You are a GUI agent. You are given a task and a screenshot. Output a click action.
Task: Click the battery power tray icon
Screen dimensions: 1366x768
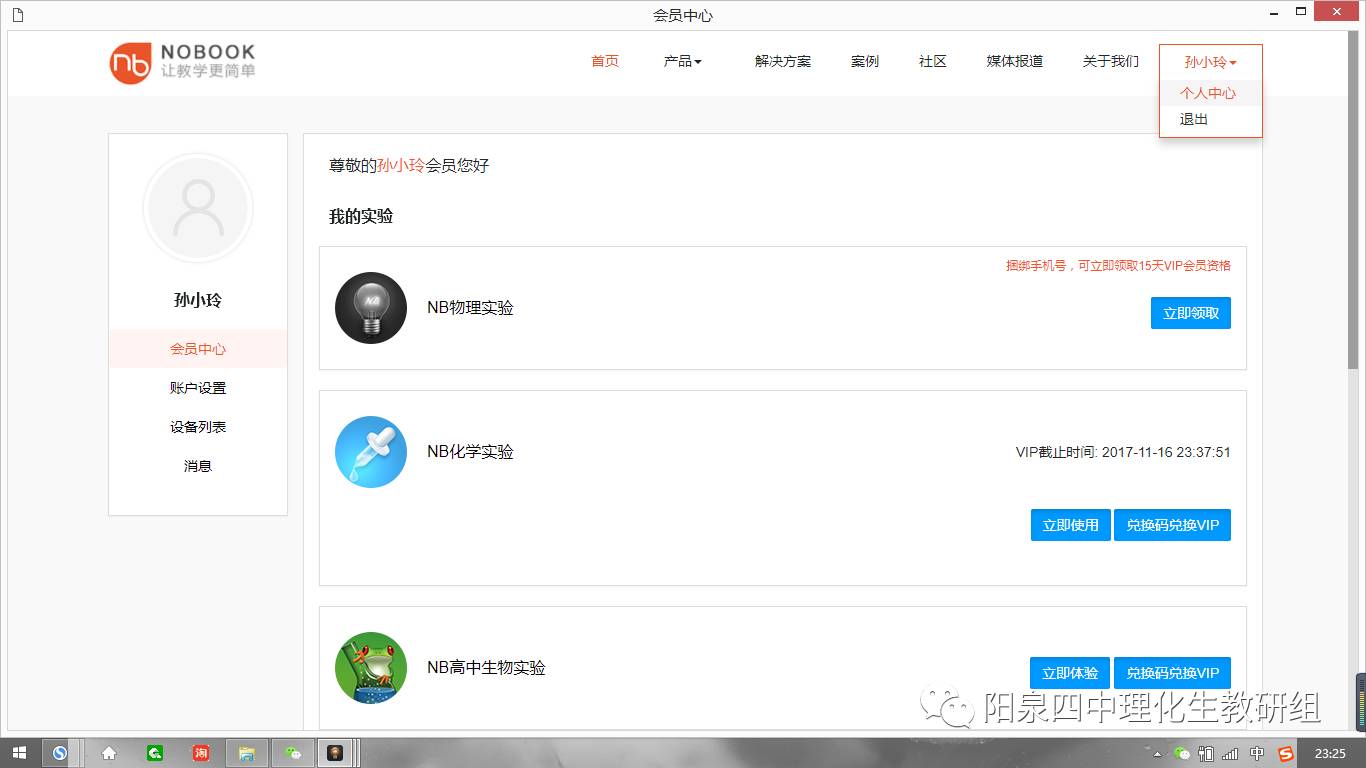(x=1207, y=754)
